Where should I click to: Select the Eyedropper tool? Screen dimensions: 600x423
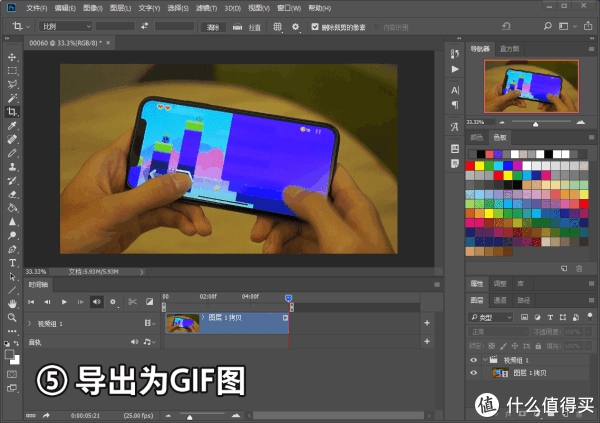tap(12, 126)
